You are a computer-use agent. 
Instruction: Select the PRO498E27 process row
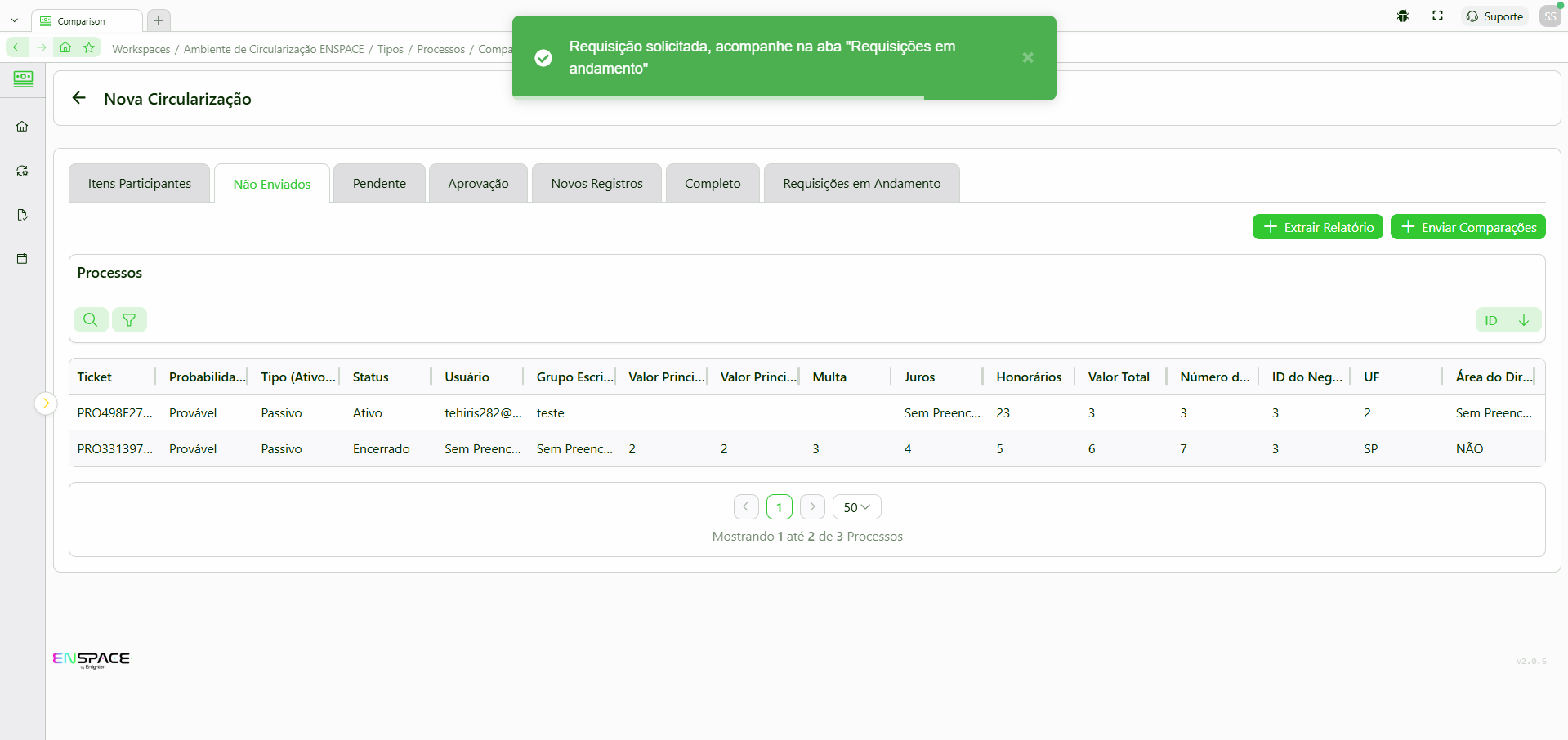tap(114, 413)
